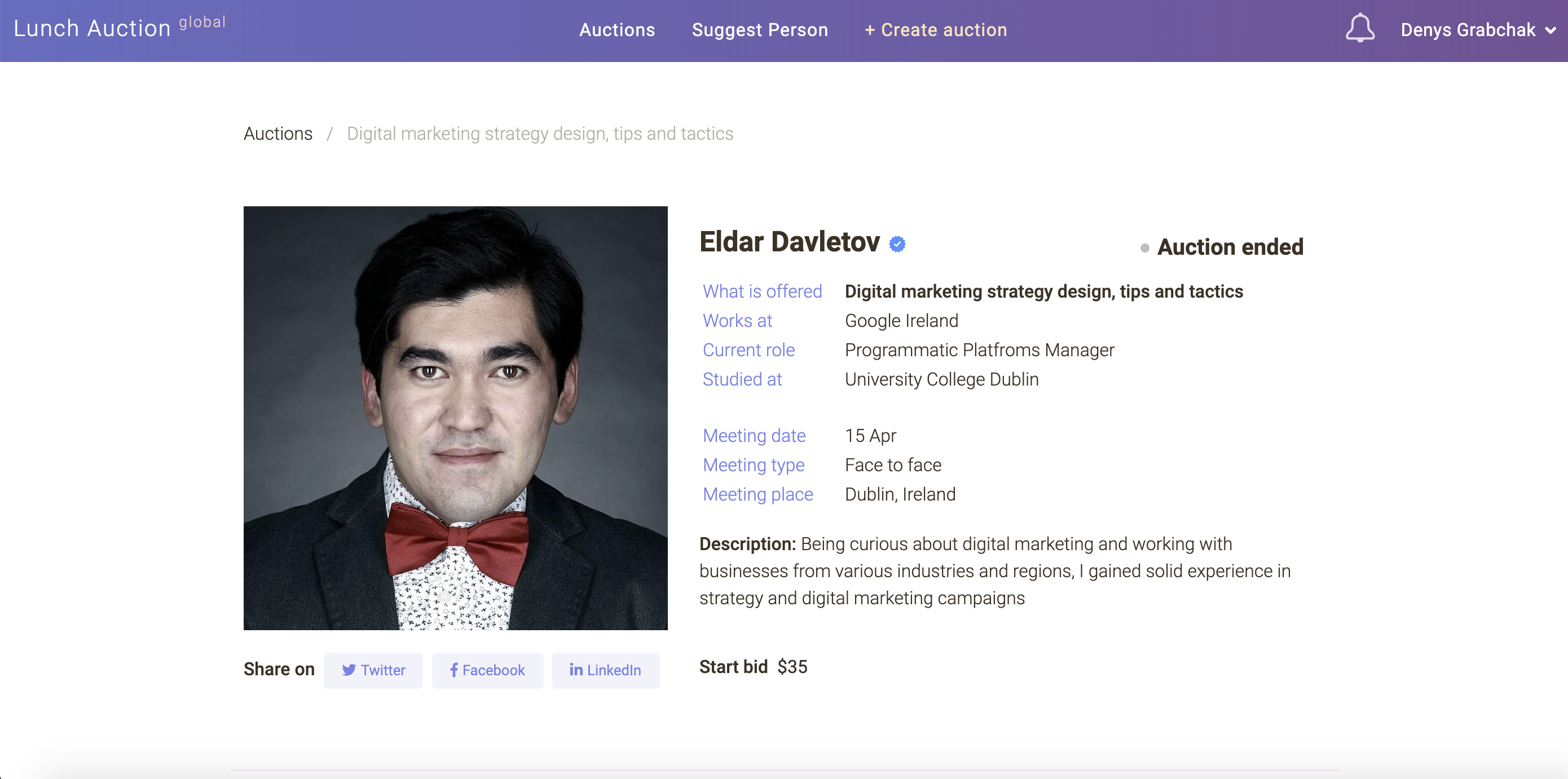Screen dimensions: 1568x779
Task: Click the + Create auction link
Action: pos(936,30)
